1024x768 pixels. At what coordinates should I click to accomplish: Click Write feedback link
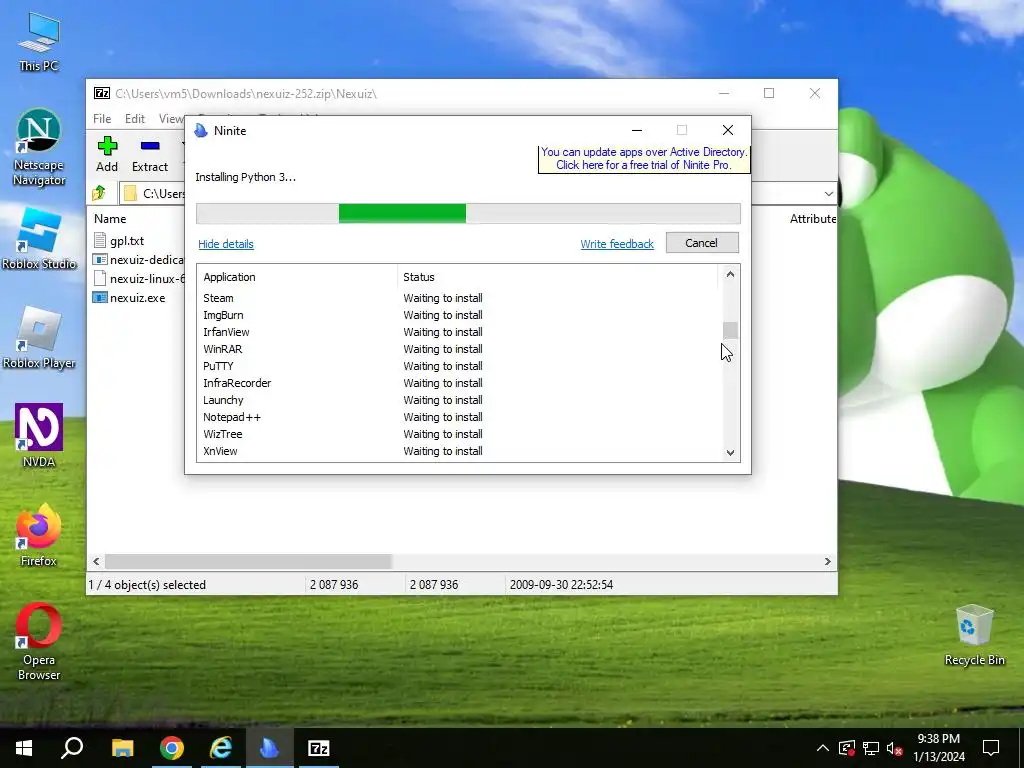click(x=617, y=244)
